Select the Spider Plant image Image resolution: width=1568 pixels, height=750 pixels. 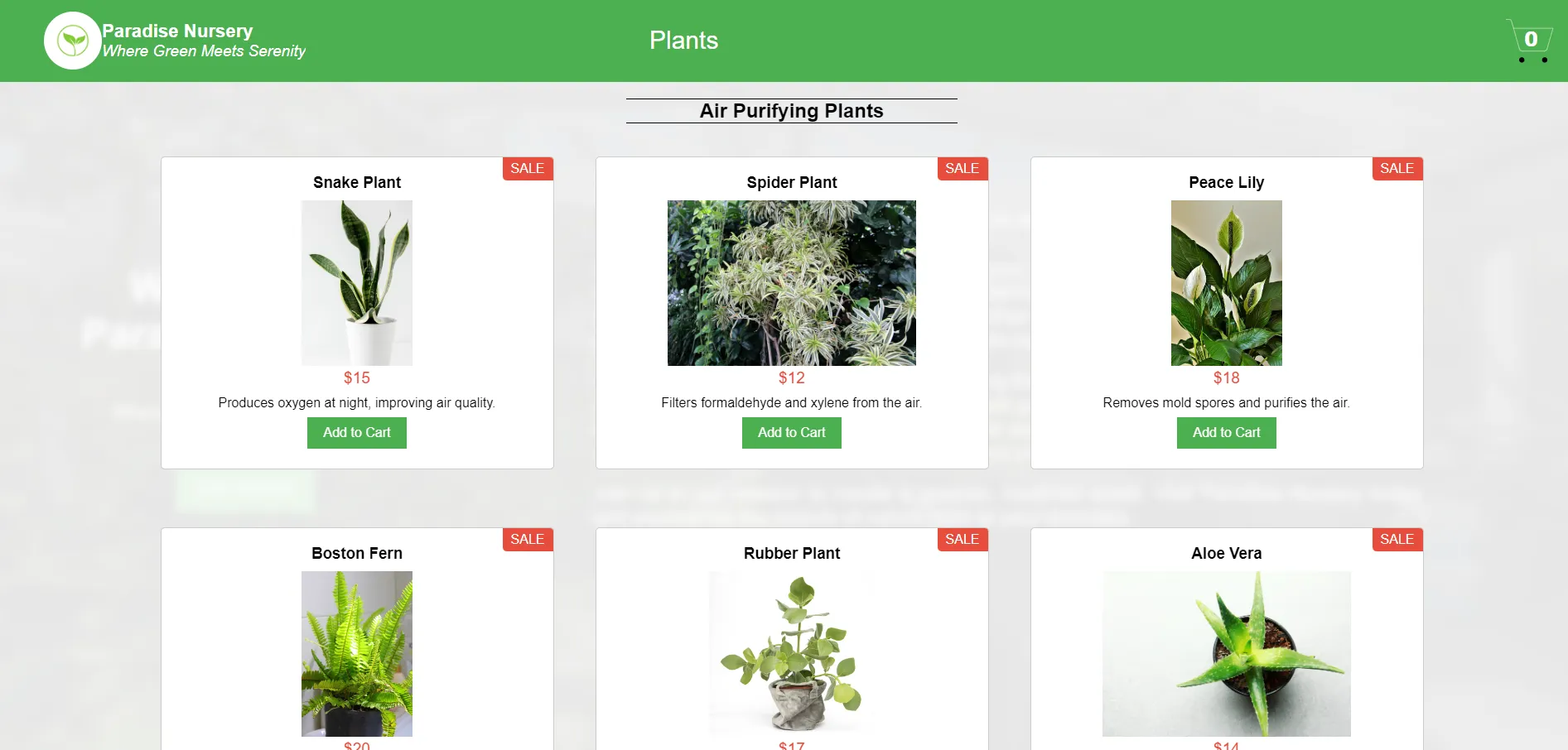click(x=792, y=283)
